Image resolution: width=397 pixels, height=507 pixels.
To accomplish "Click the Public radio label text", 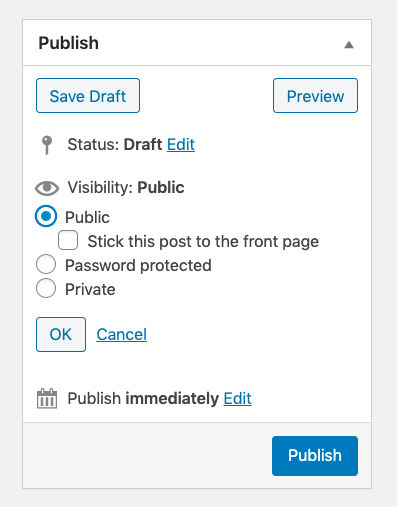I will click(x=87, y=217).
